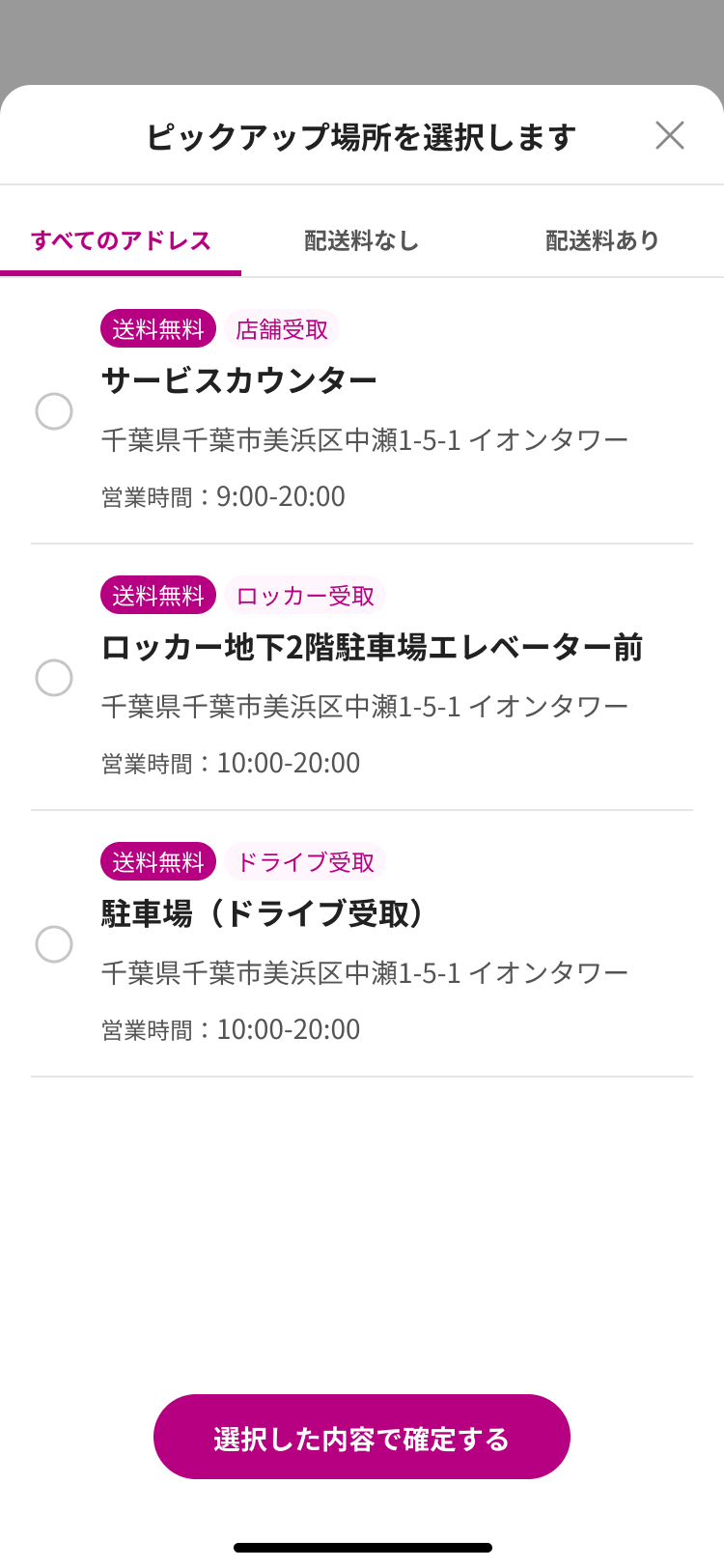
Task: Tap the 営業時間：9:00-20:00 text
Action: point(223,497)
